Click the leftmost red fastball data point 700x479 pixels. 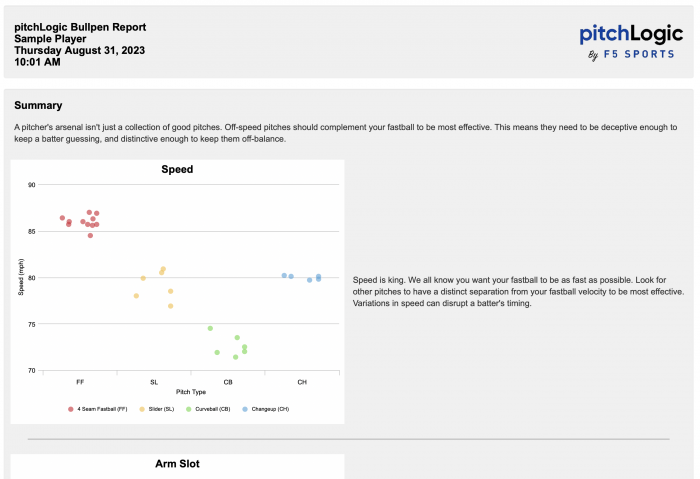pyautogui.click(x=62, y=218)
